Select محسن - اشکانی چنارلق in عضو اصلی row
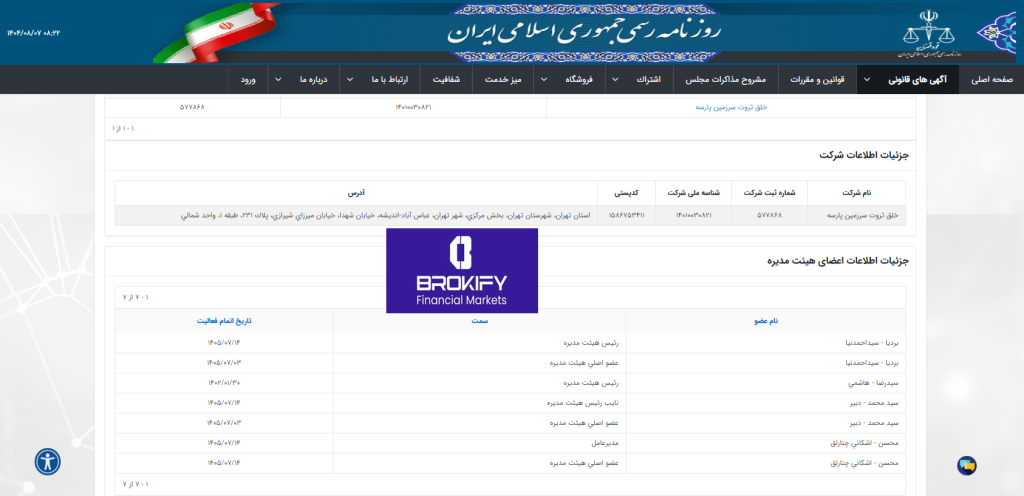1024x496 pixels. tap(867, 464)
